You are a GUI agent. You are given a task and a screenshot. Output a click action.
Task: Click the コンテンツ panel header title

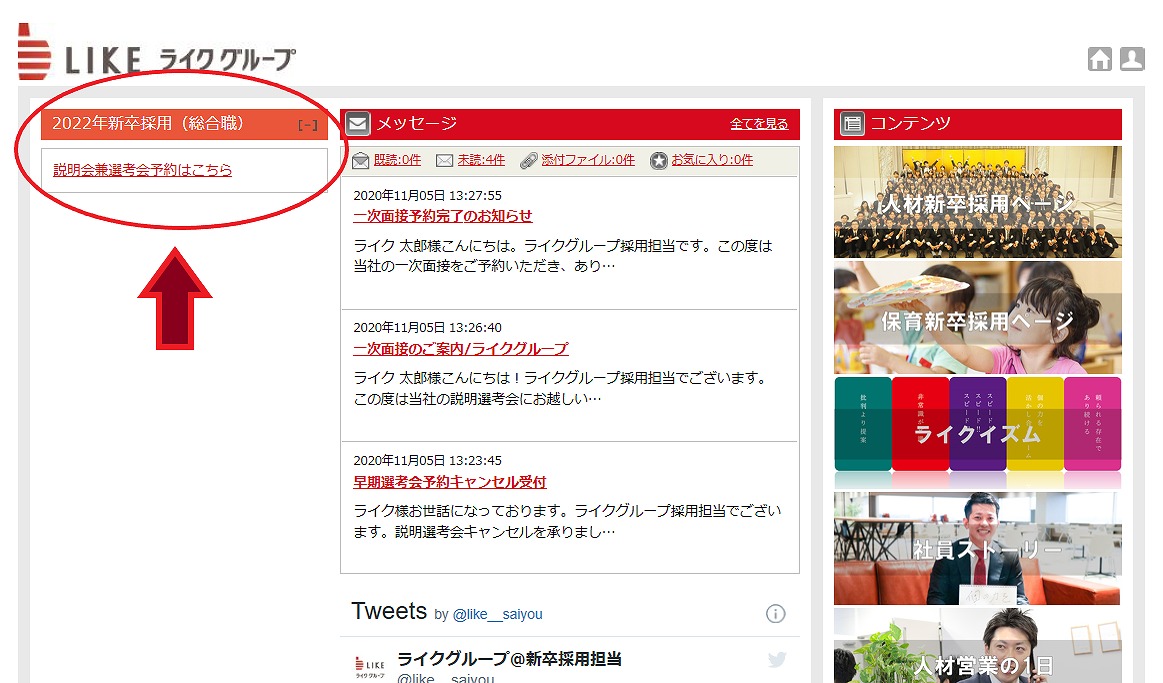910,123
